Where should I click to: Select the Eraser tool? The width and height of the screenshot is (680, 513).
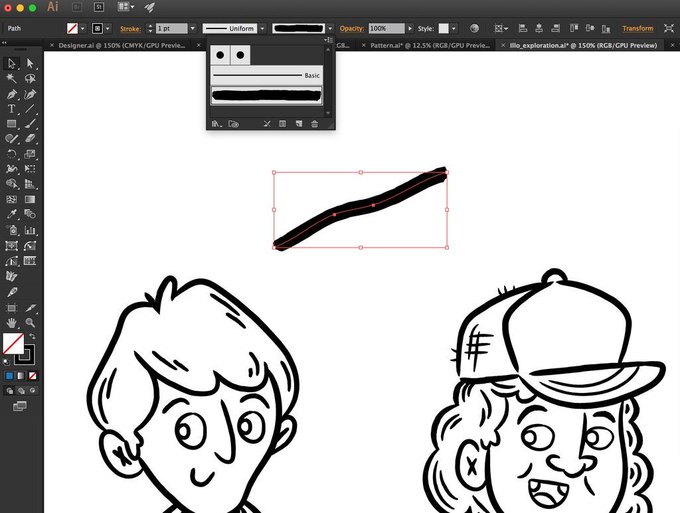(x=30, y=139)
